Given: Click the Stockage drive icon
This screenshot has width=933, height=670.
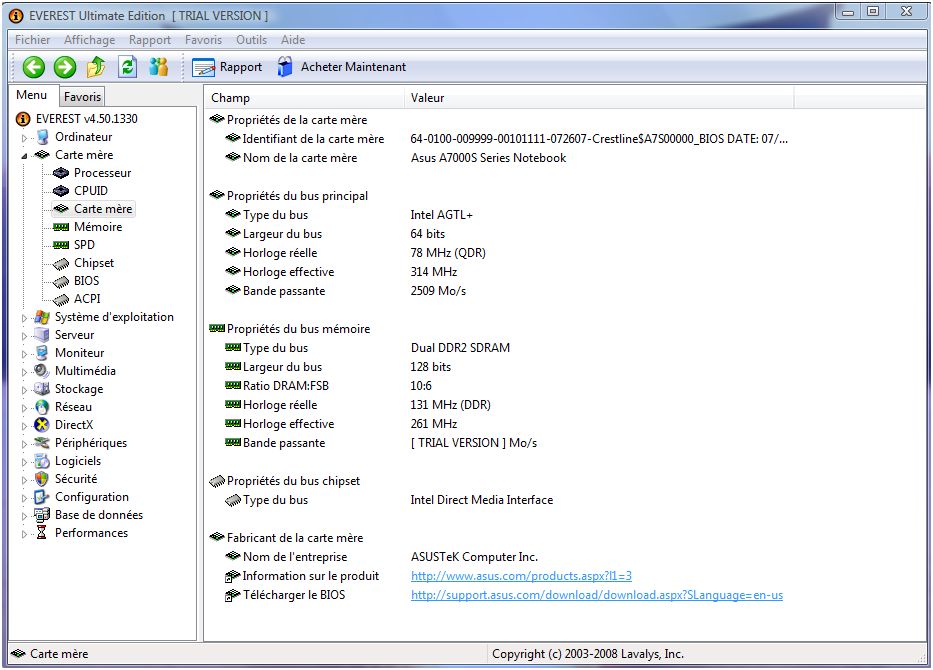Looking at the screenshot, I should click(42, 389).
